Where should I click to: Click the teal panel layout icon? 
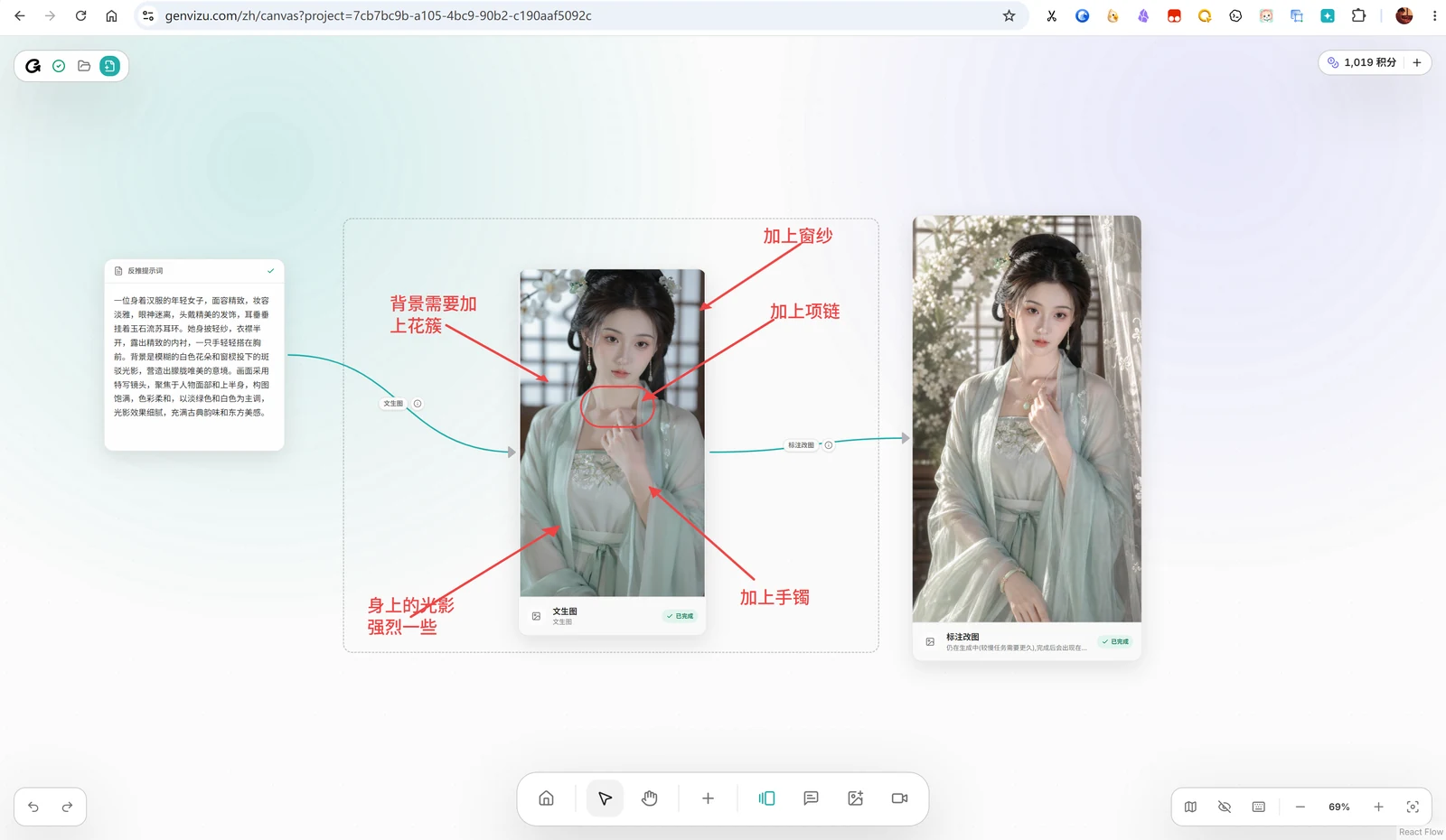tap(766, 798)
